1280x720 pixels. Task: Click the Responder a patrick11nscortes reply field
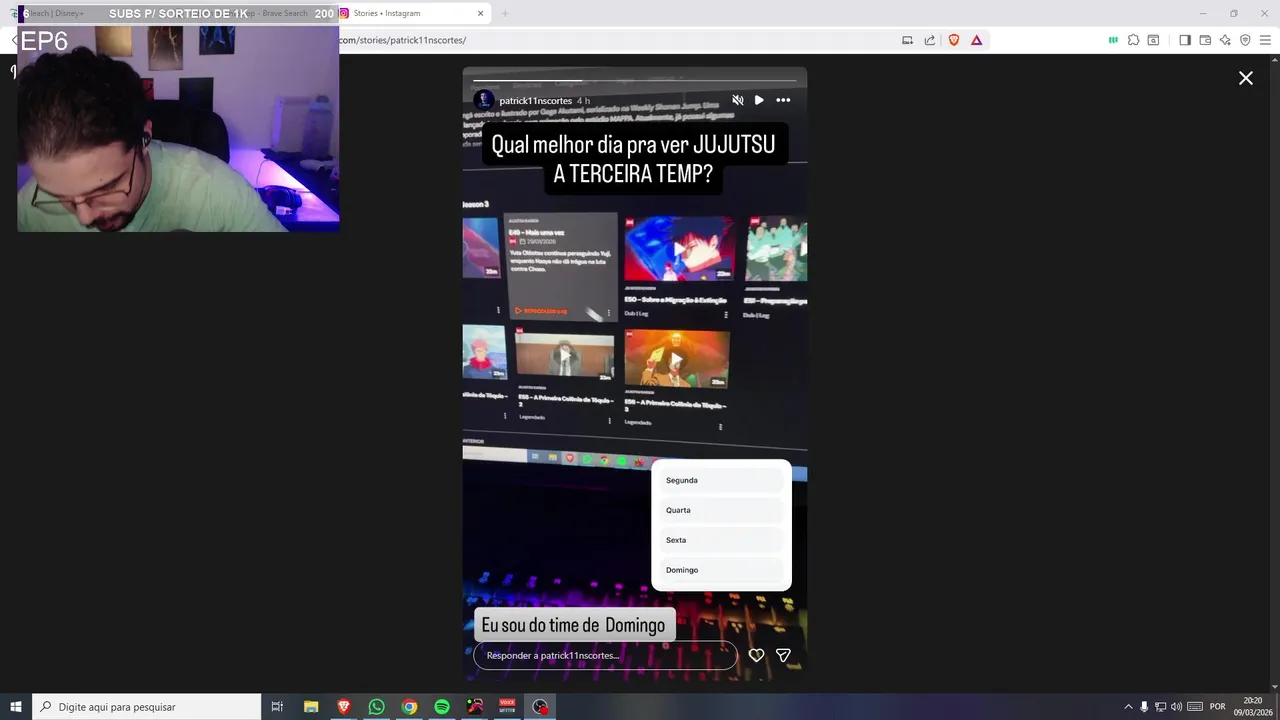pos(605,655)
